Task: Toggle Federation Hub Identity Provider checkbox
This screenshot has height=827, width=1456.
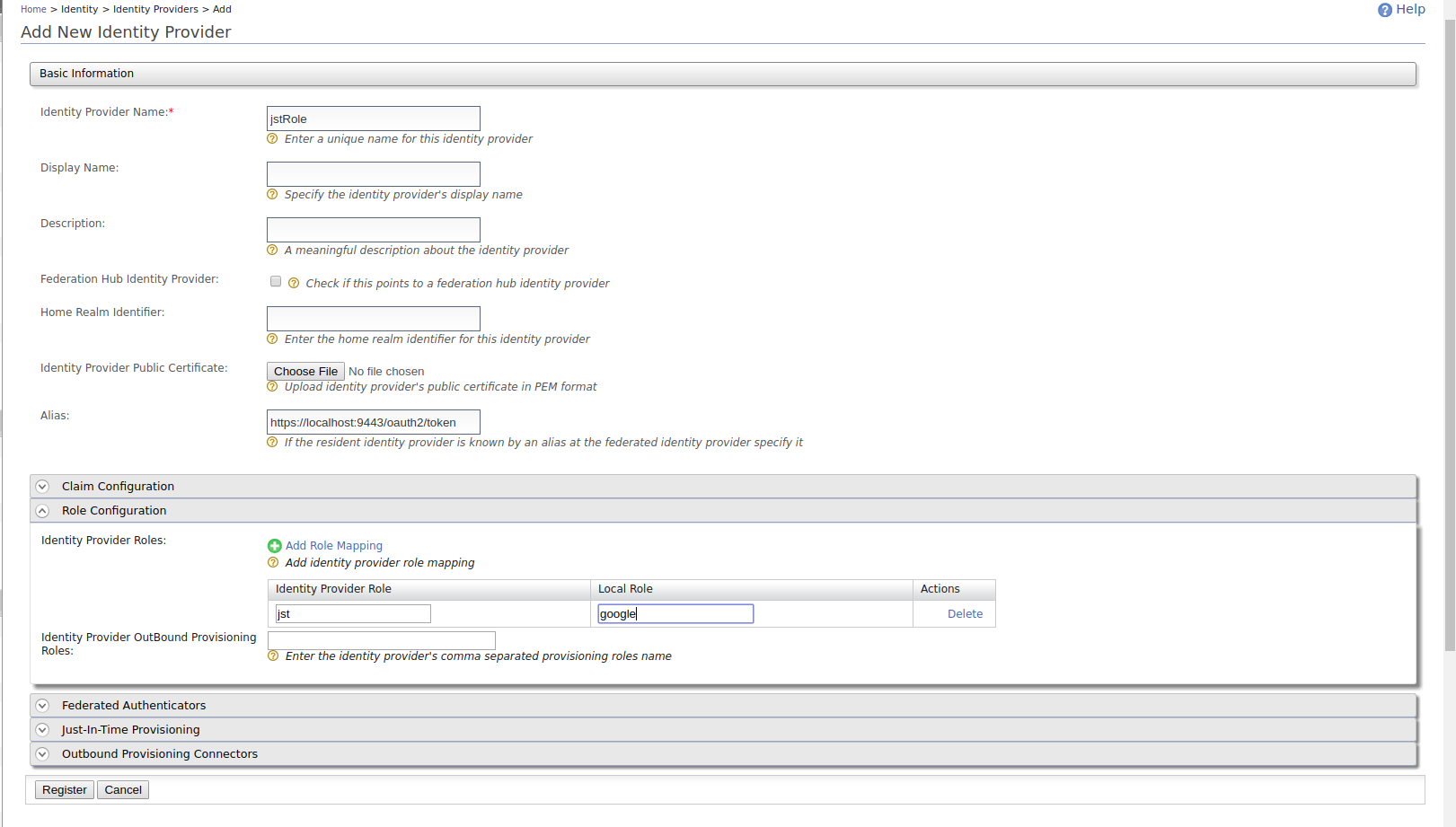Action: pos(276,281)
